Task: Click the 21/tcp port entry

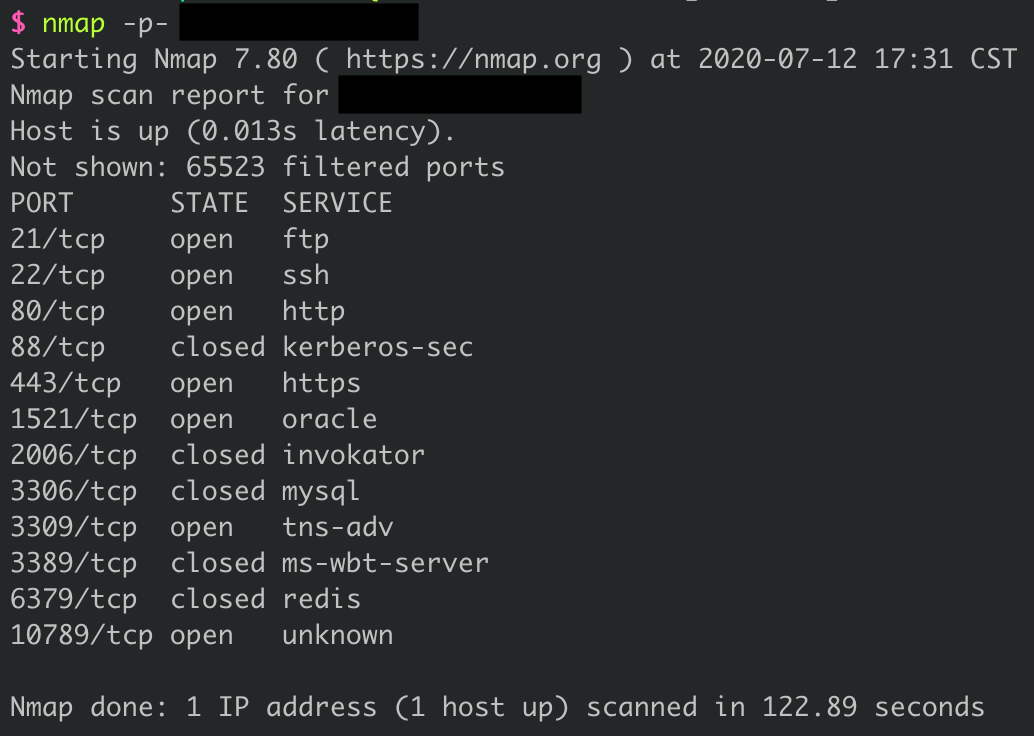Action: point(57,239)
